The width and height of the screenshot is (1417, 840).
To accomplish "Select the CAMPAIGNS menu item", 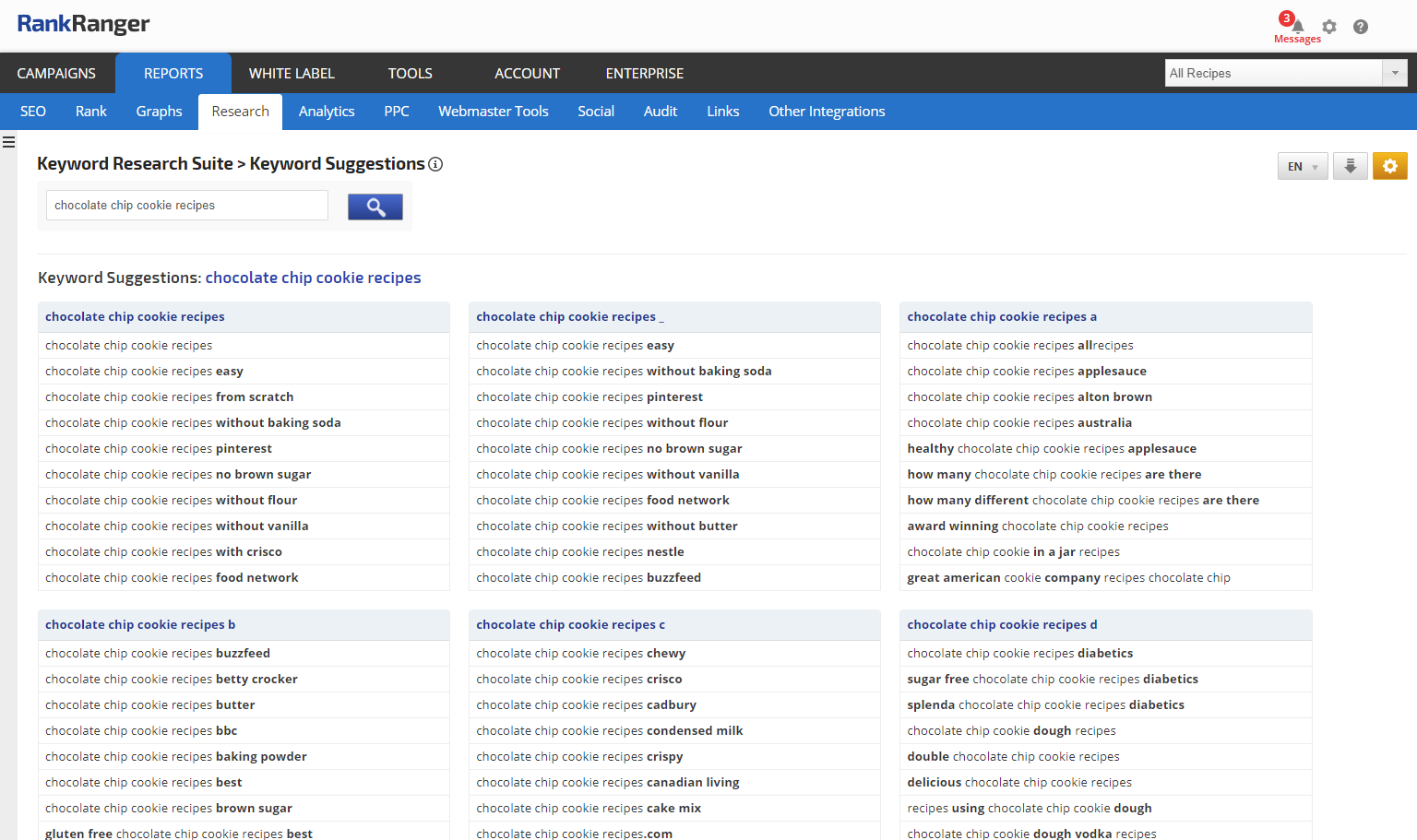I will point(56,74).
